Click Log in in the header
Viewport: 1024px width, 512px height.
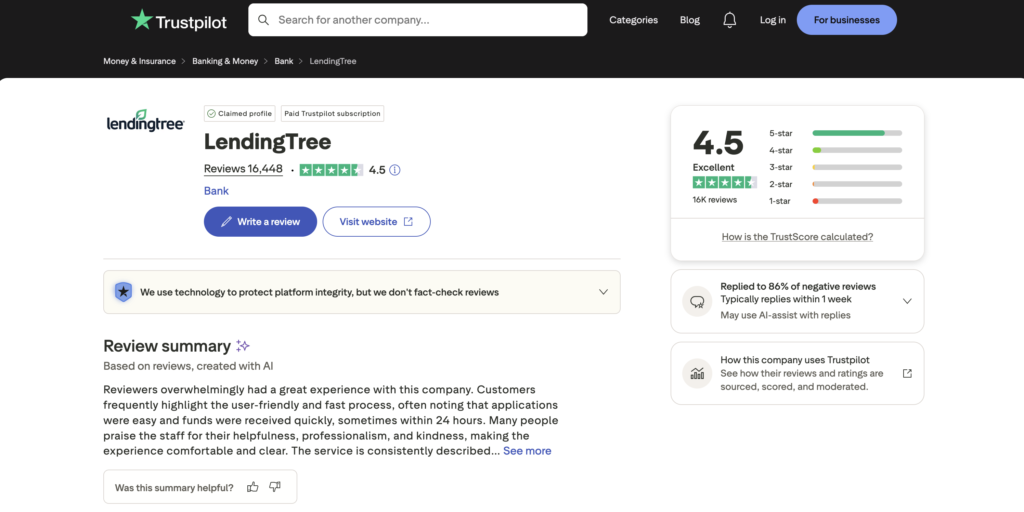pos(773,20)
